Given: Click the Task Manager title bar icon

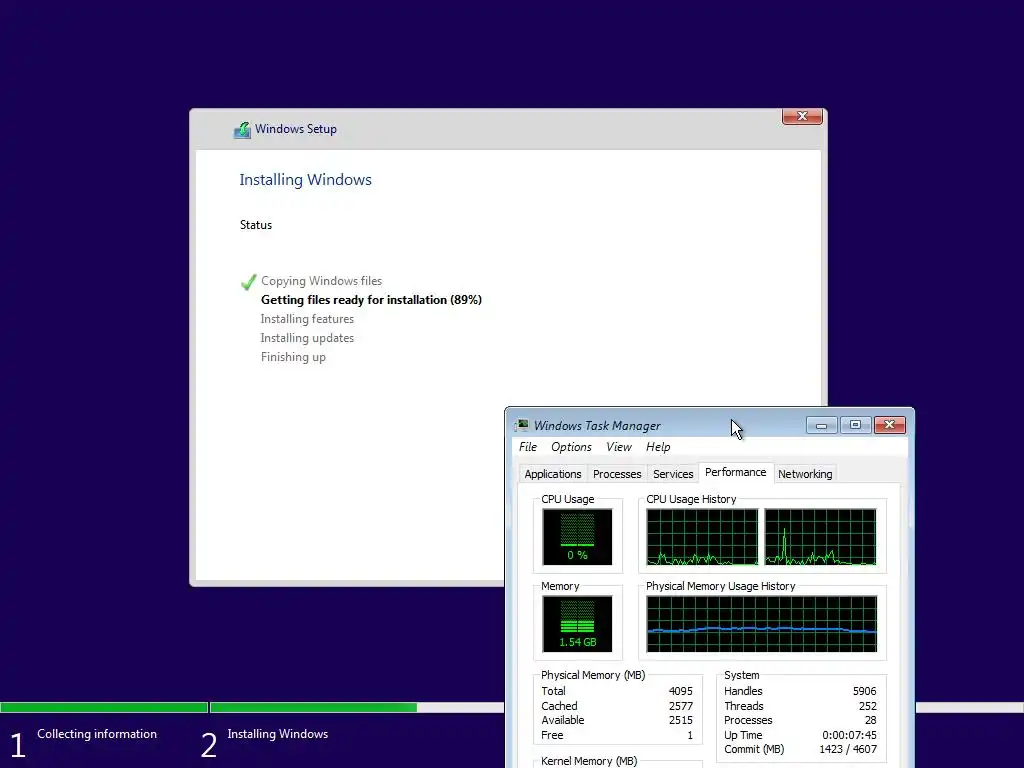Looking at the screenshot, I should (x=521, y=426).
